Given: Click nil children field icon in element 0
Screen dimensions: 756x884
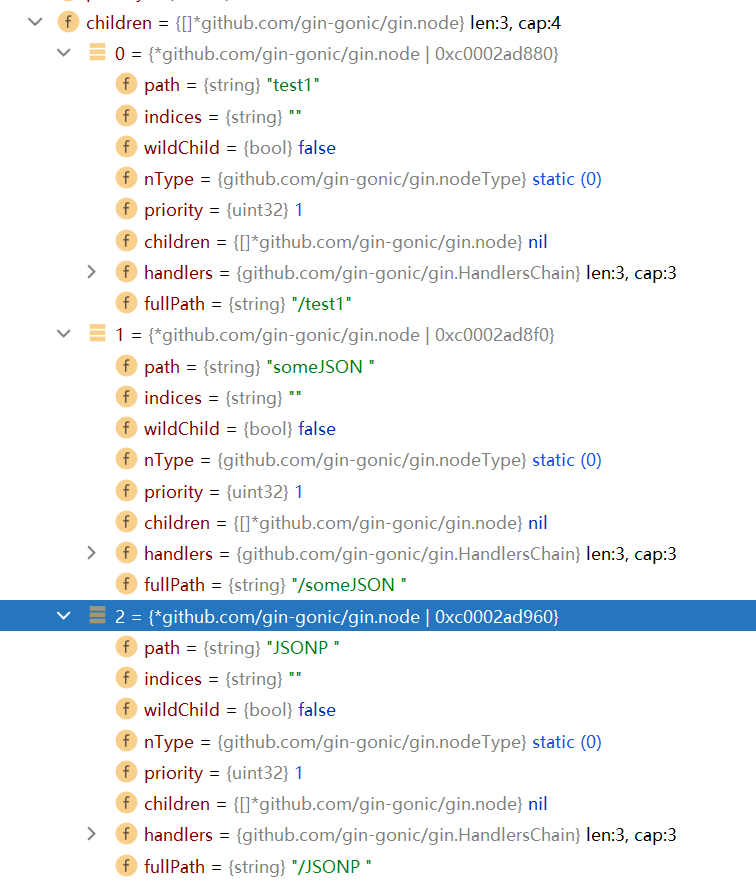Looking at the screenshot, I should pyautogui.click(x=126, y=241).
